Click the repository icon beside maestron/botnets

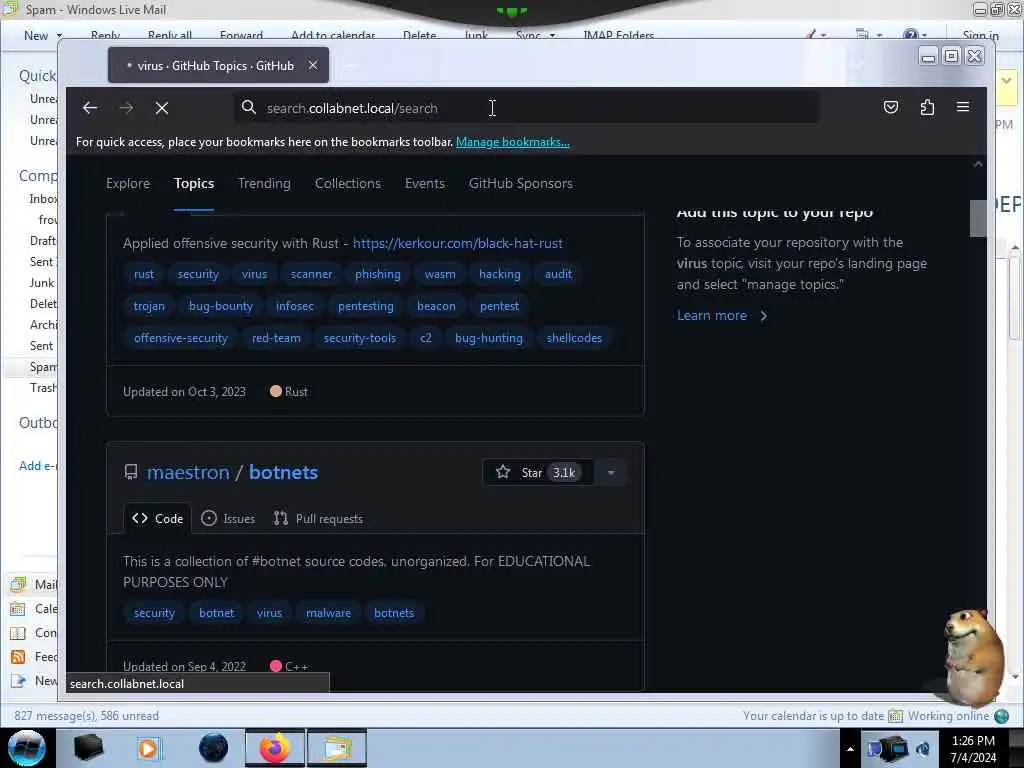131,472
